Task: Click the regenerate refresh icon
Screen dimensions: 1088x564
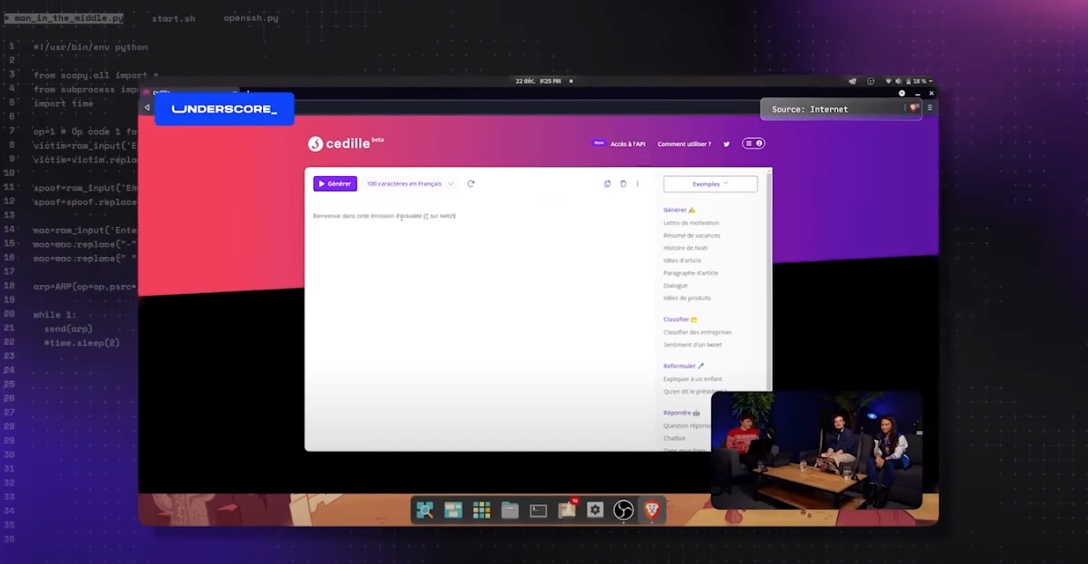Action: (471, 184)
